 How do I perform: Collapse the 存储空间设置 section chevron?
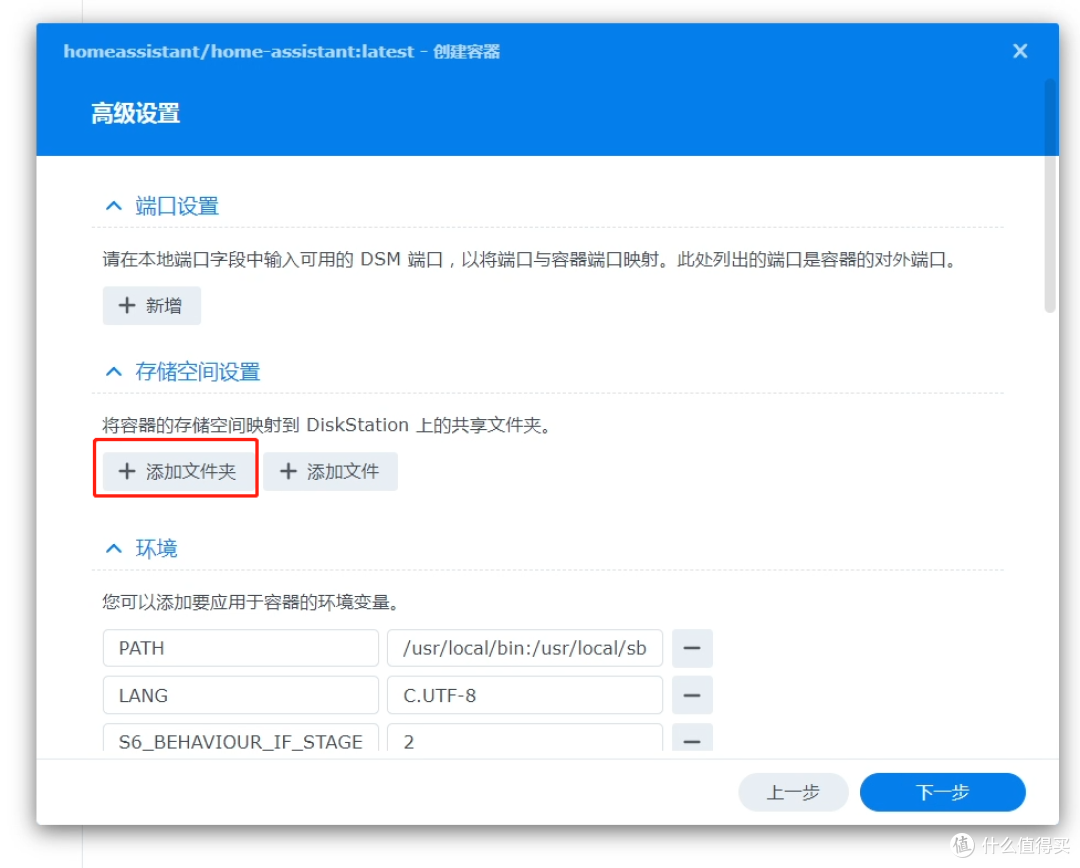point(113,372)
